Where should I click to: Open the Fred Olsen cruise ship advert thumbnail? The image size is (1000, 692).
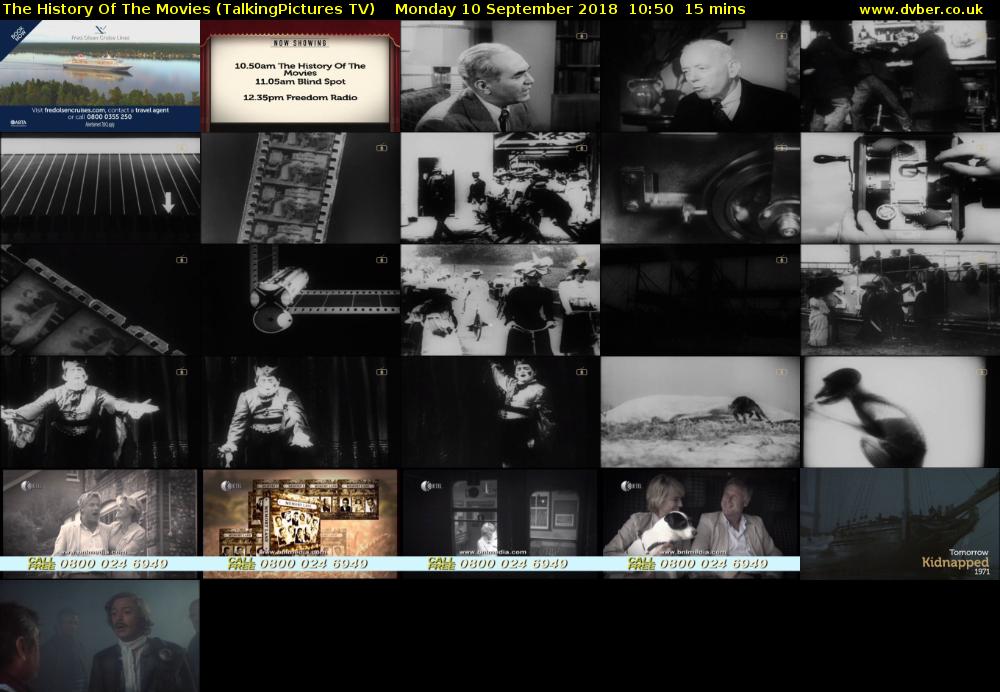click(100, 76)
